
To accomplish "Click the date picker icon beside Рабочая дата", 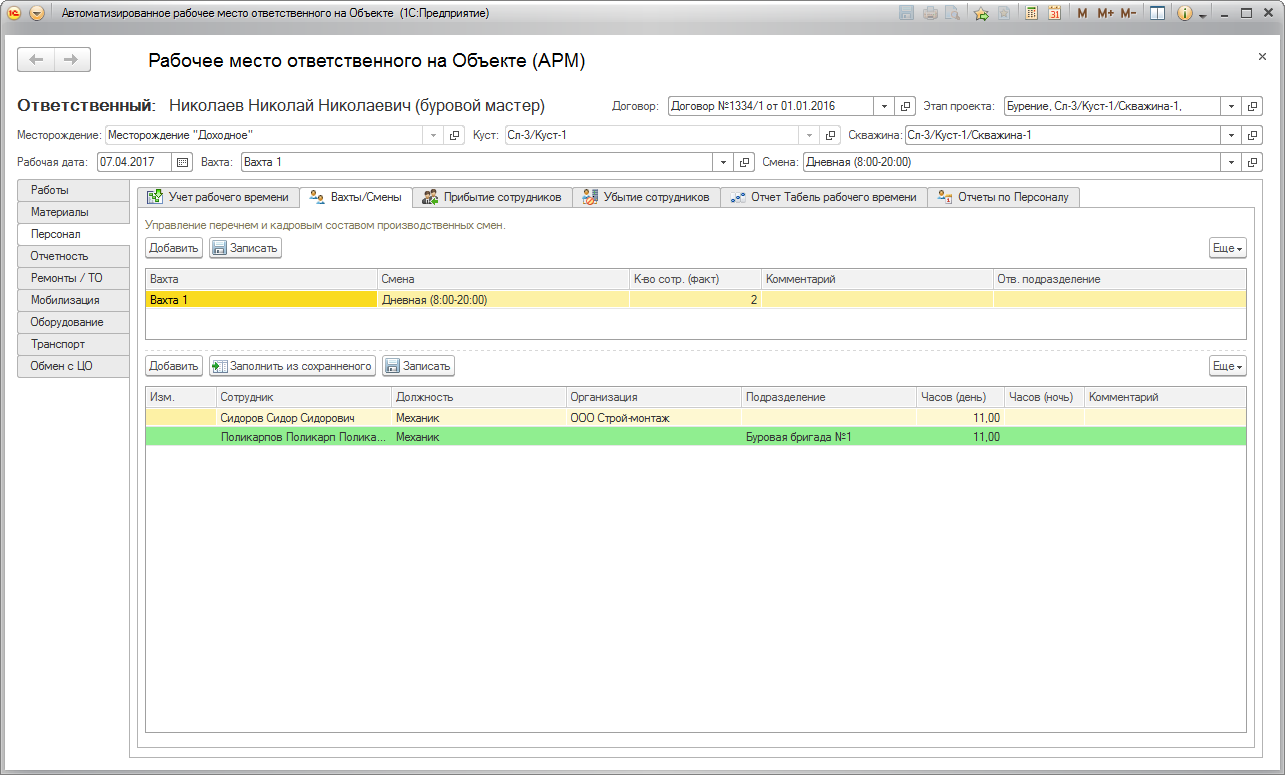I will tap(182, 162).
